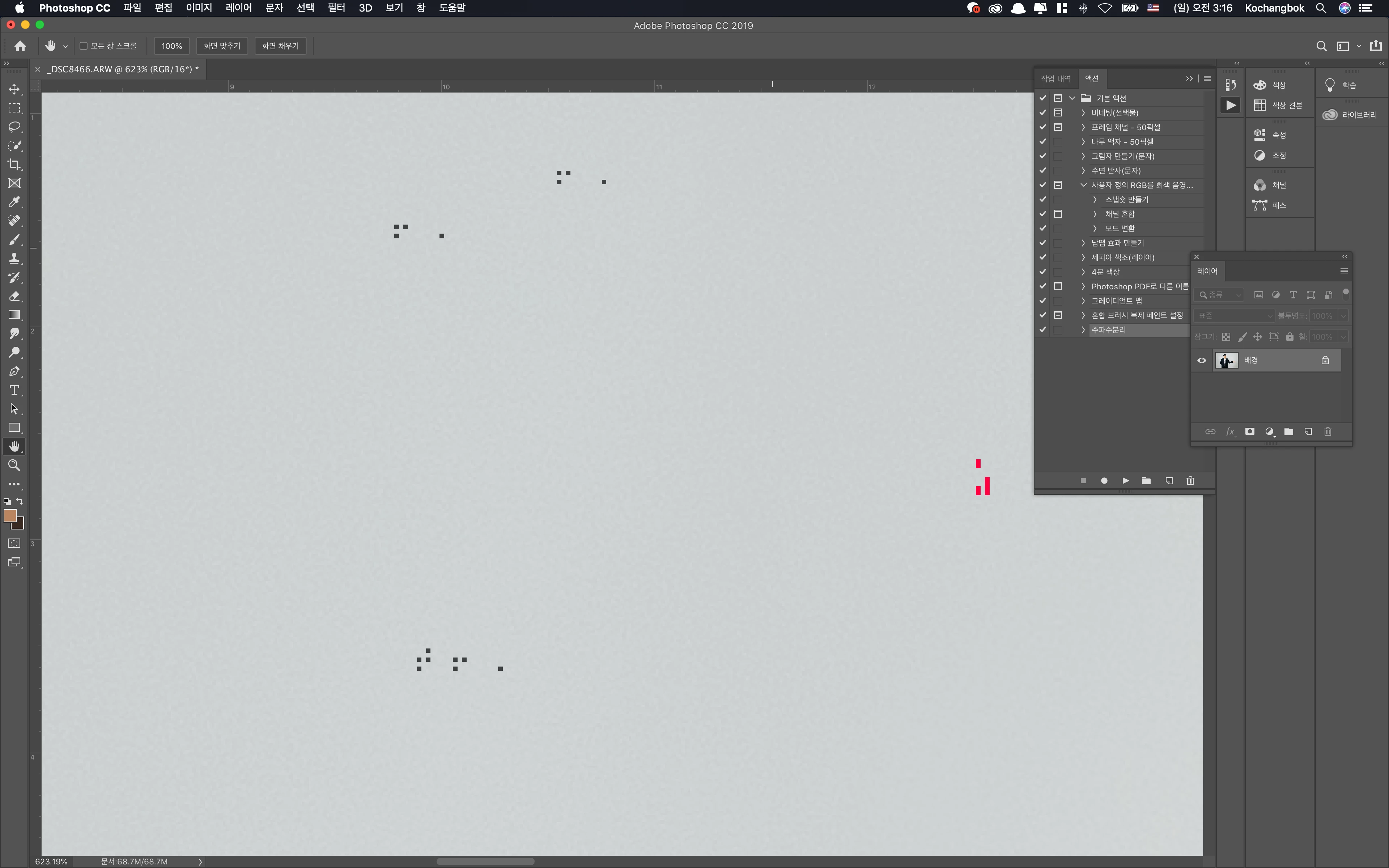Select the Eyedropper tool

point(14,202)
